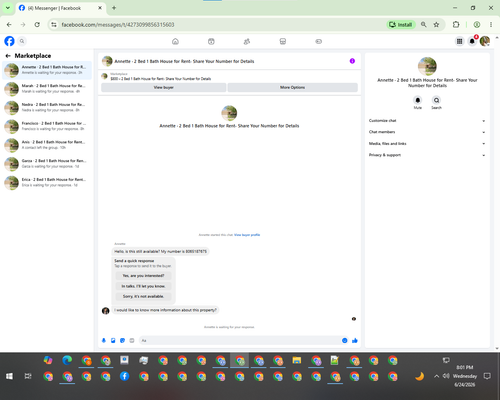Adjust volume via the taskbar speaker icon

446,376
